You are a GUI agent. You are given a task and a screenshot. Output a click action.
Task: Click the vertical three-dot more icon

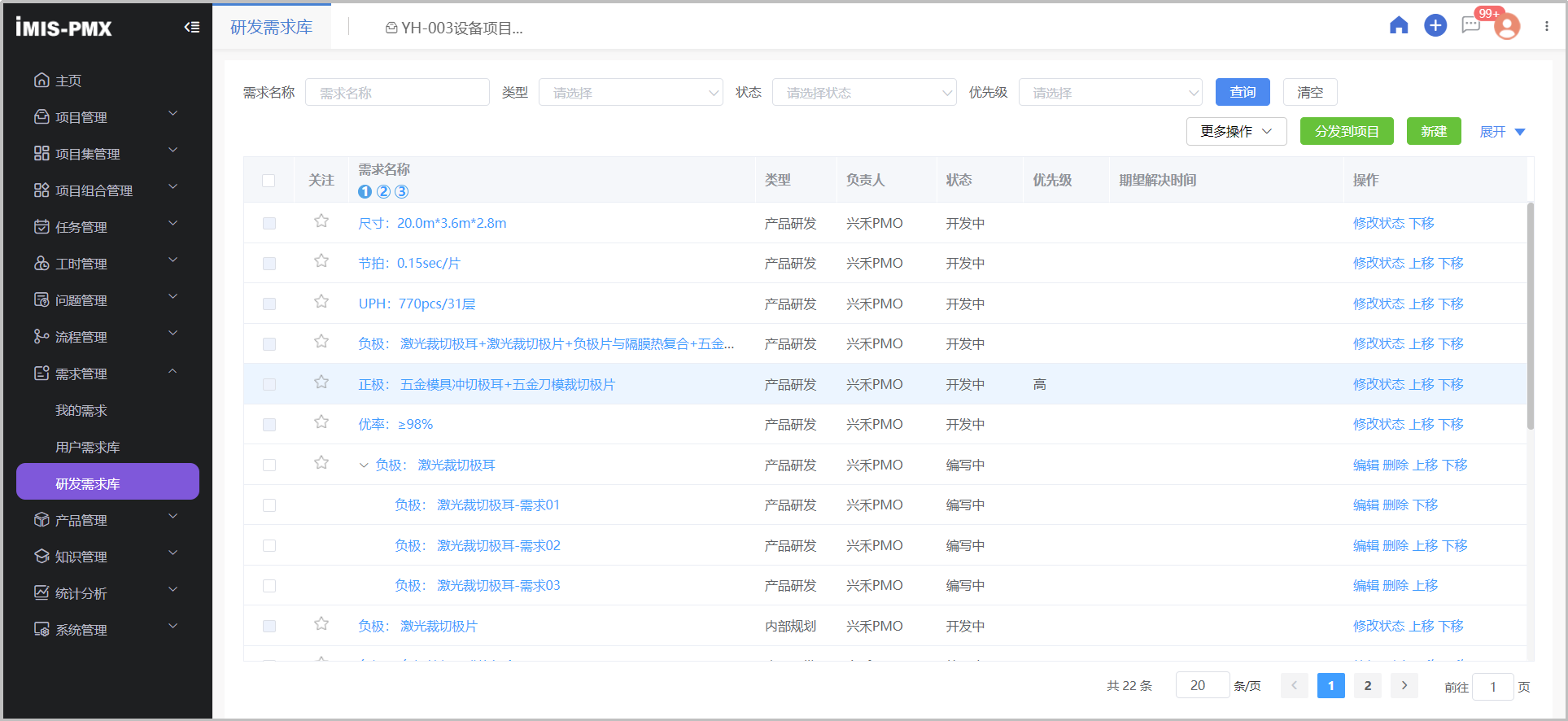tap(1546, 27)
